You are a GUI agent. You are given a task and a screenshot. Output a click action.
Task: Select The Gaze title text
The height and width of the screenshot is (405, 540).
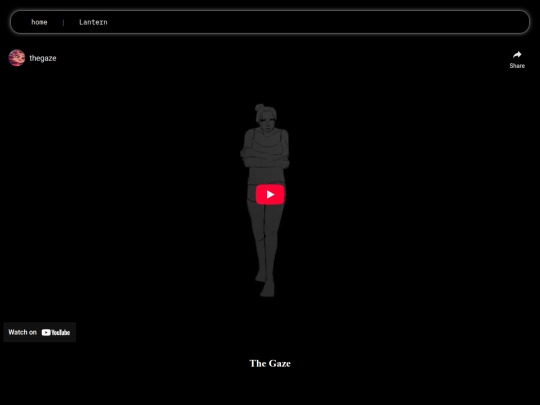coord(270,364)
